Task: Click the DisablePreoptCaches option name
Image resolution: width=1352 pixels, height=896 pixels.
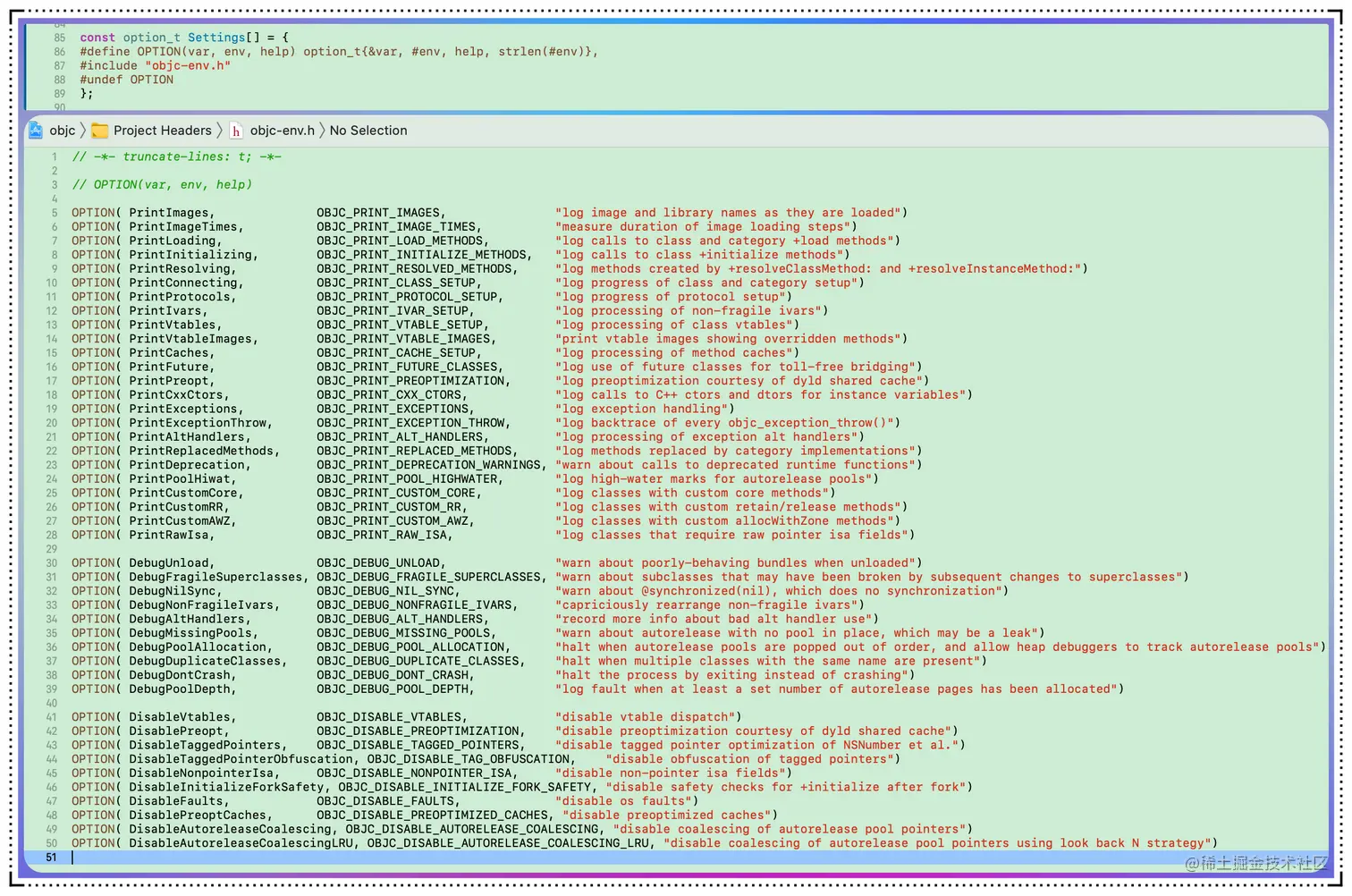Action: pyautogui.click(x=198, y=816)
